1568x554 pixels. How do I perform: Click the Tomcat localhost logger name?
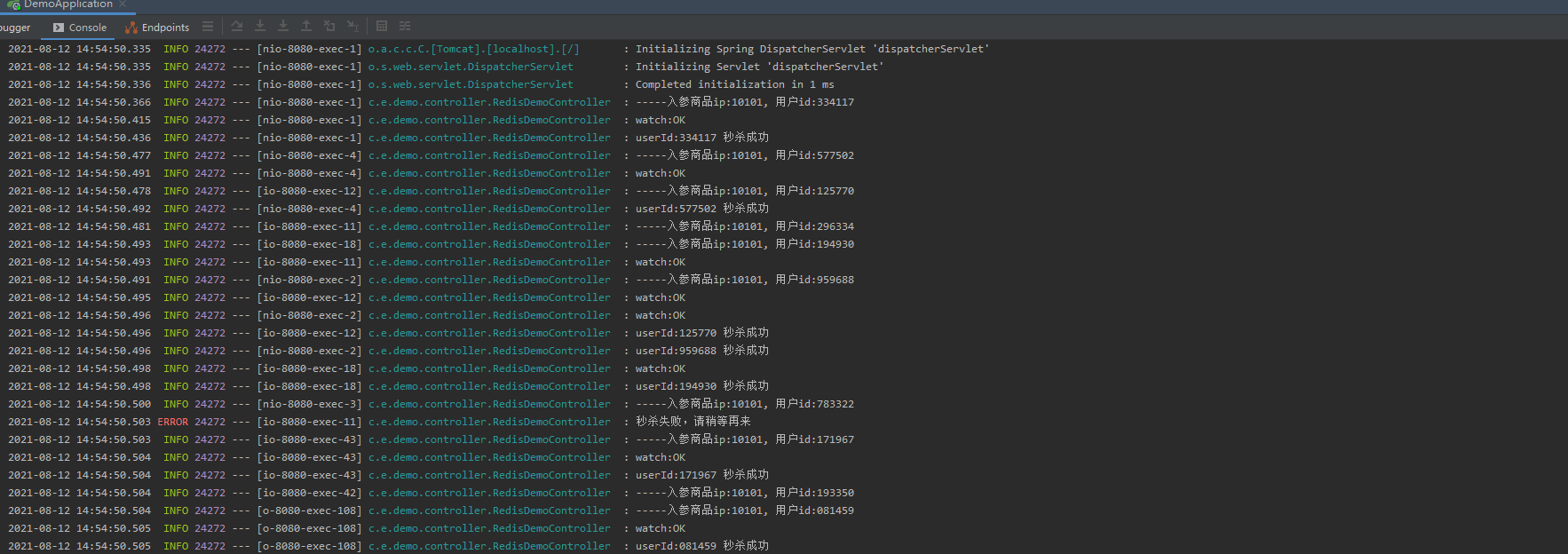click(x=473, y=49)
